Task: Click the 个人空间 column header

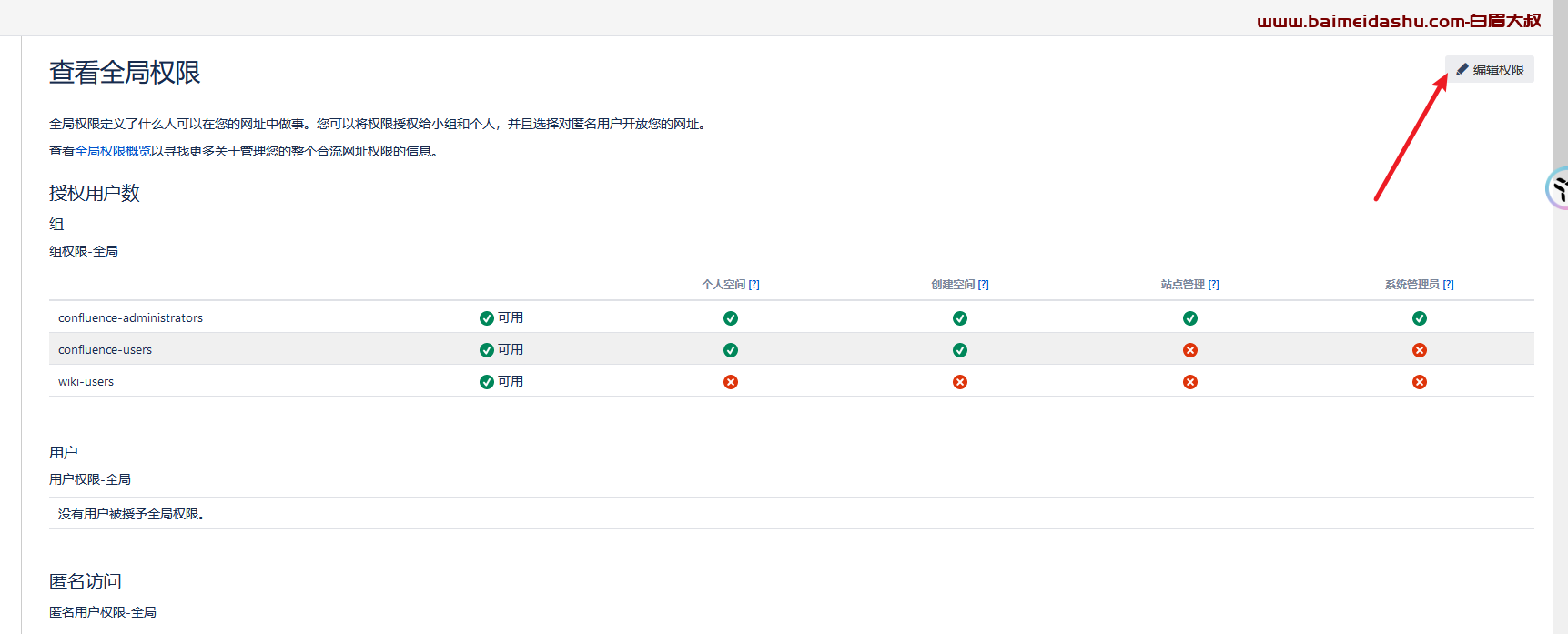Action: point(723,285)
